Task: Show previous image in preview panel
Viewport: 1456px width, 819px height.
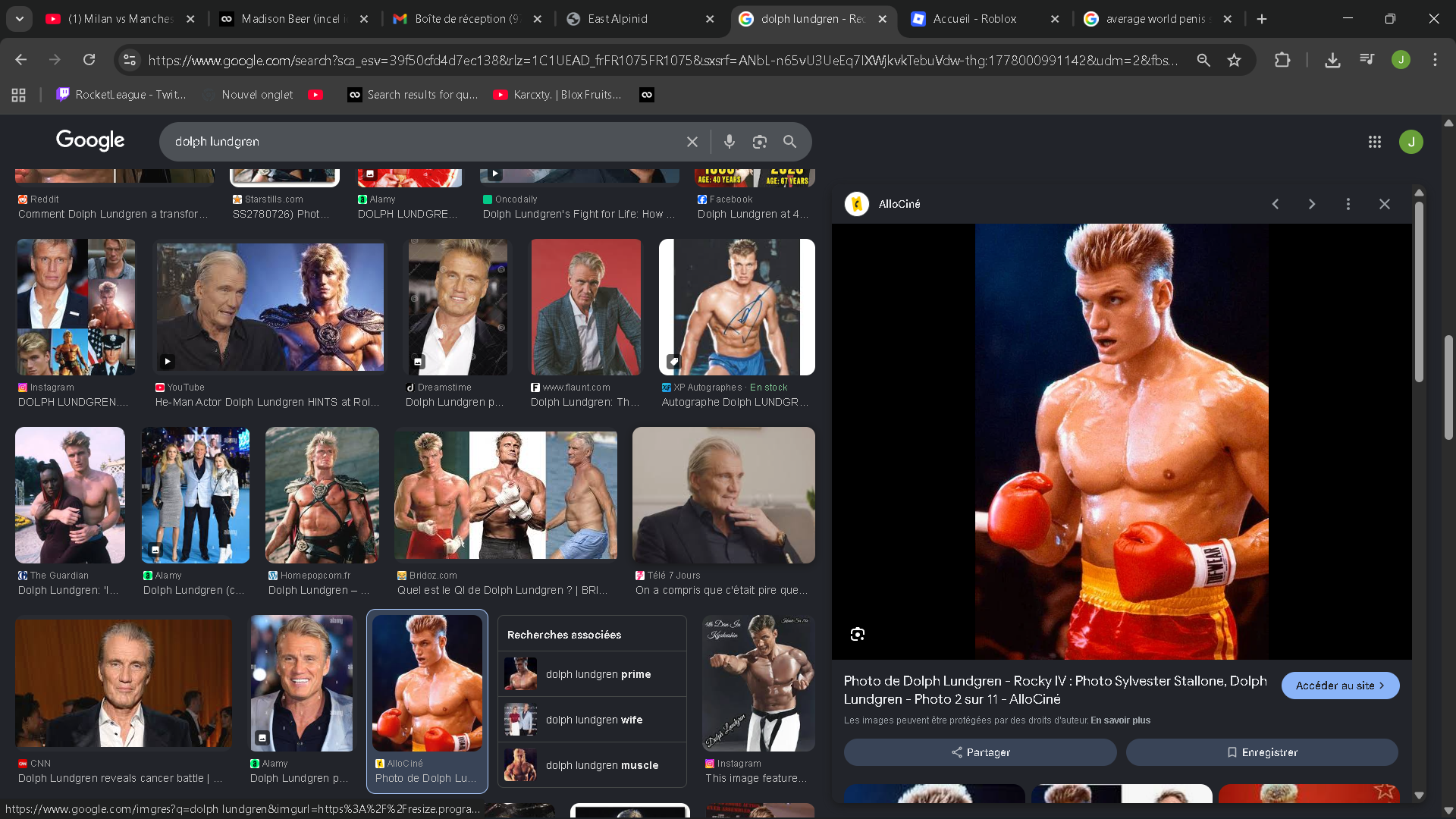Action: pyautogui.click(x=1276, y=204)
